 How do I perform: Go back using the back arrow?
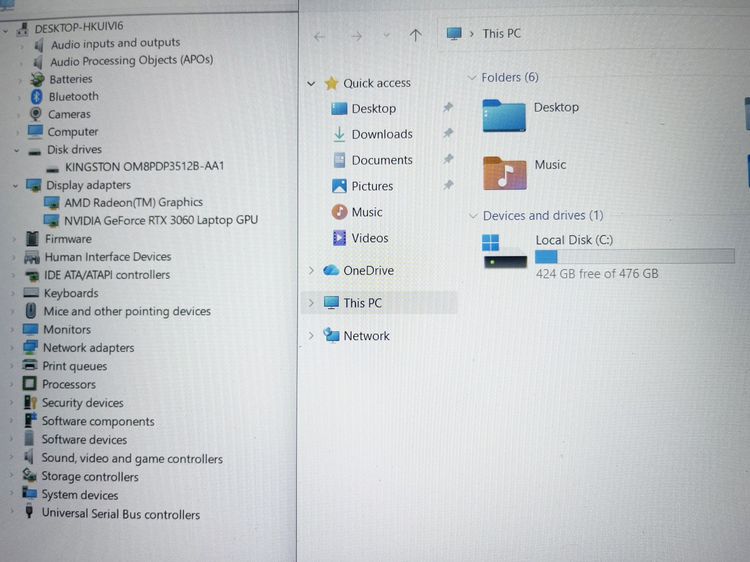coord(320,36)
